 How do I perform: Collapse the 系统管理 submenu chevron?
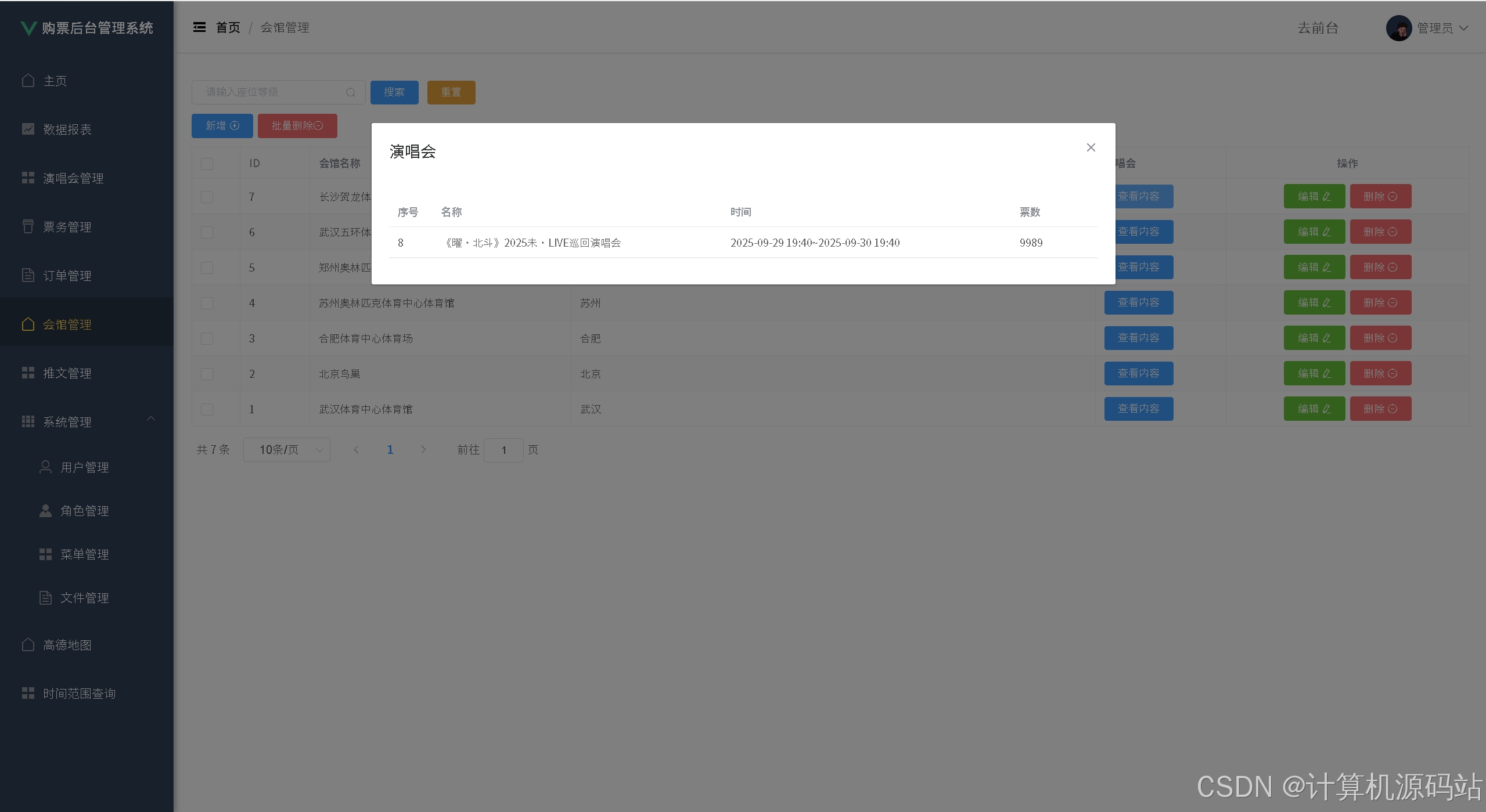151,418
